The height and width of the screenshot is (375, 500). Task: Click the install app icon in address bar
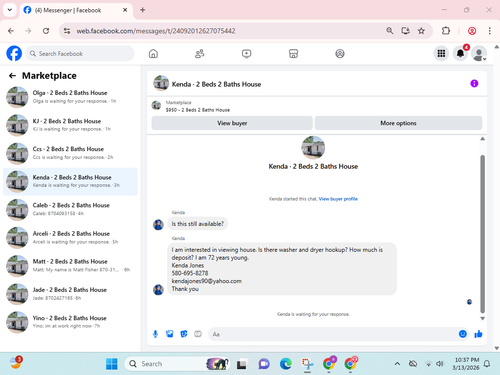(x=406, y=31)
